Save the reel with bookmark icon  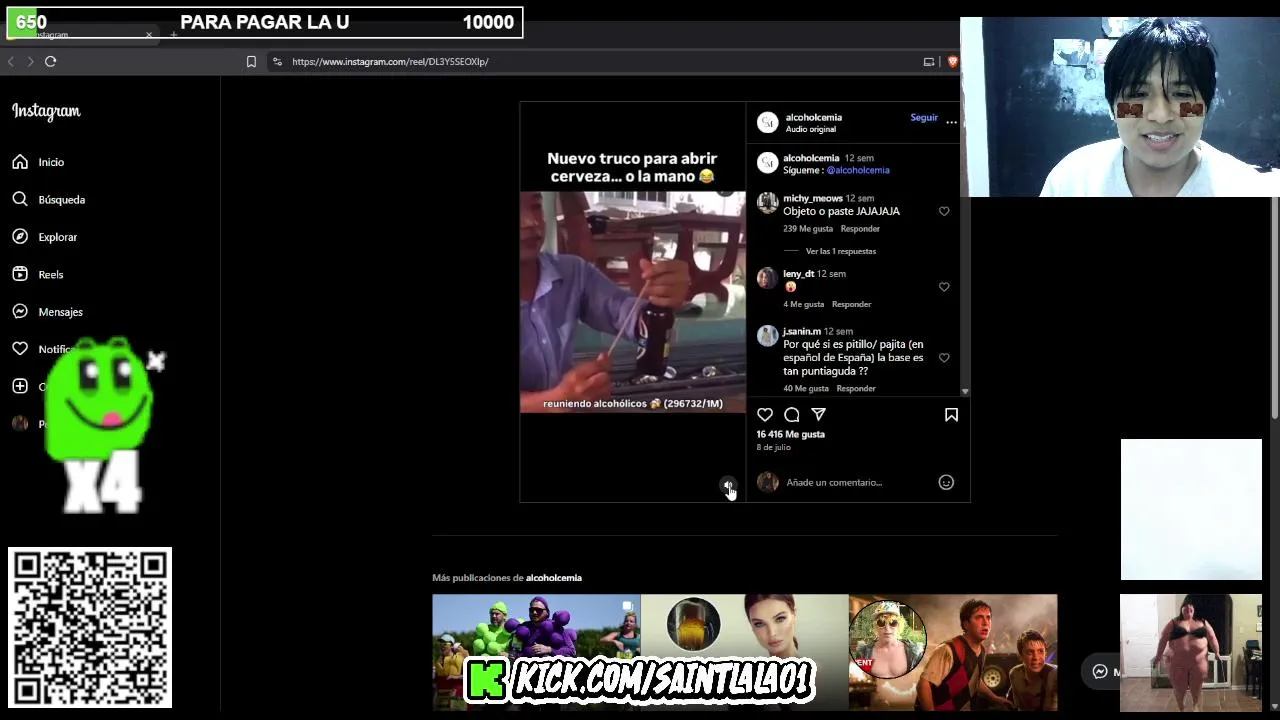tap(951, 414)
